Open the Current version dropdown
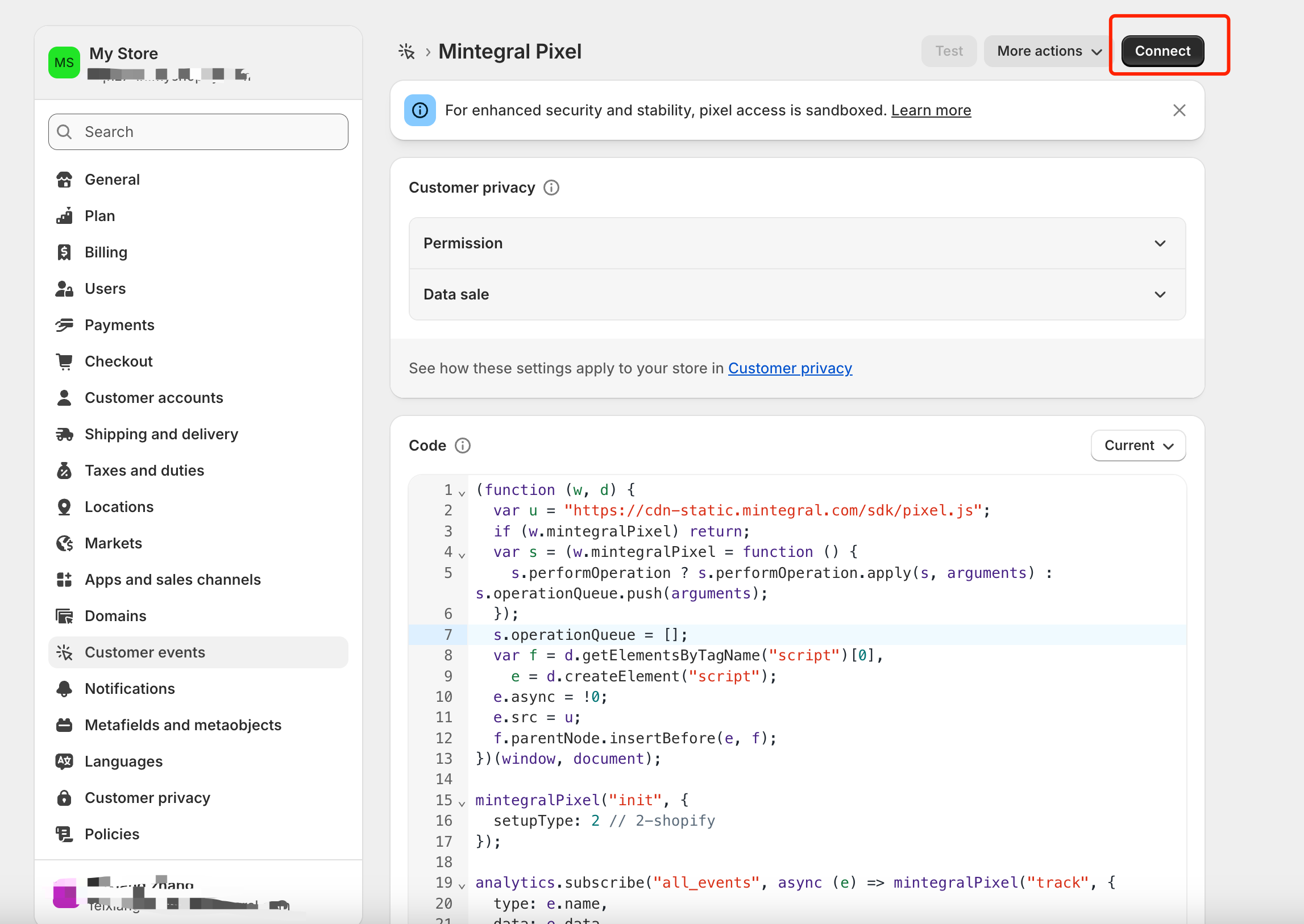This screenshot has height=924, width=1304. (1139, 446)
